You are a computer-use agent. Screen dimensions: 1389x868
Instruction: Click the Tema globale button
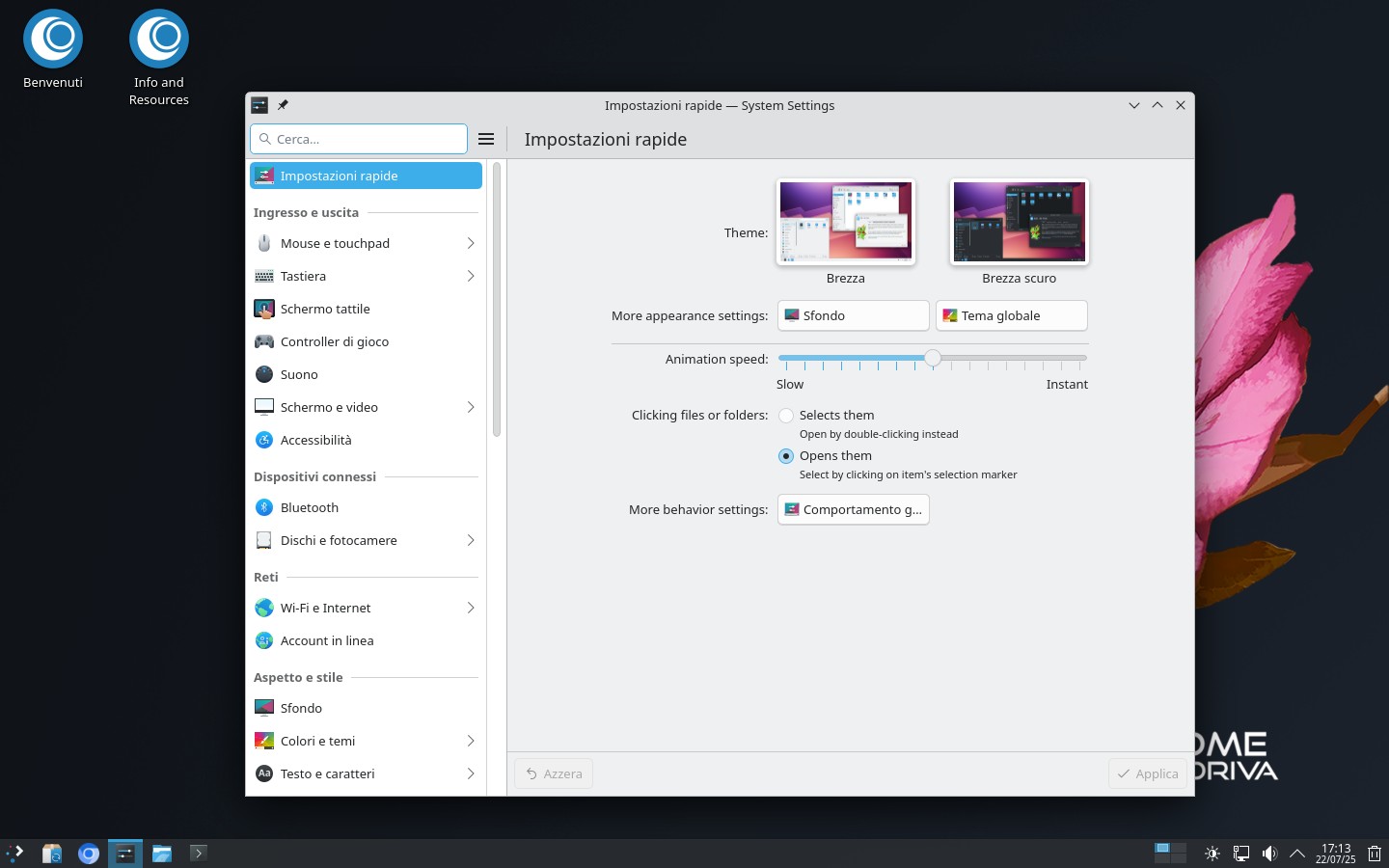tap(1011, 315)
